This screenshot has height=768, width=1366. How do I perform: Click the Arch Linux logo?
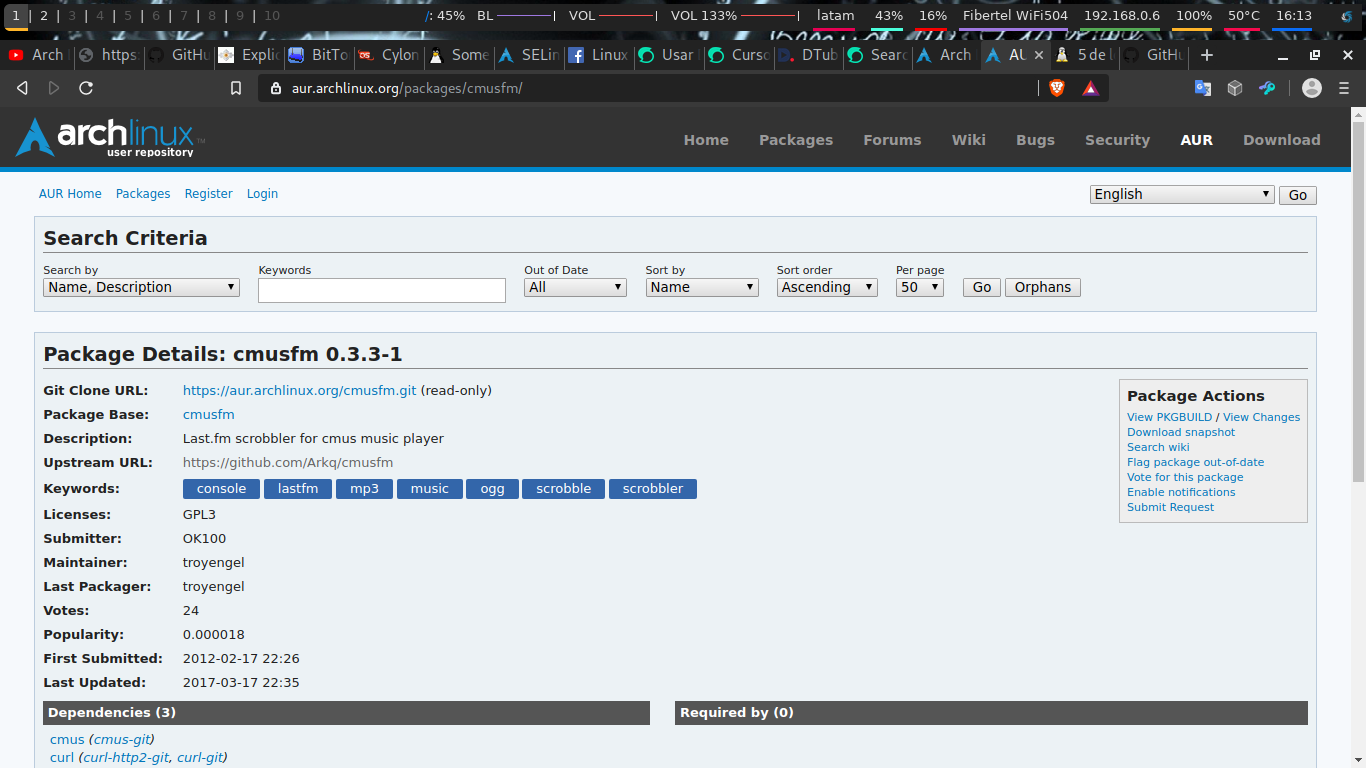(x=110, y=138)
